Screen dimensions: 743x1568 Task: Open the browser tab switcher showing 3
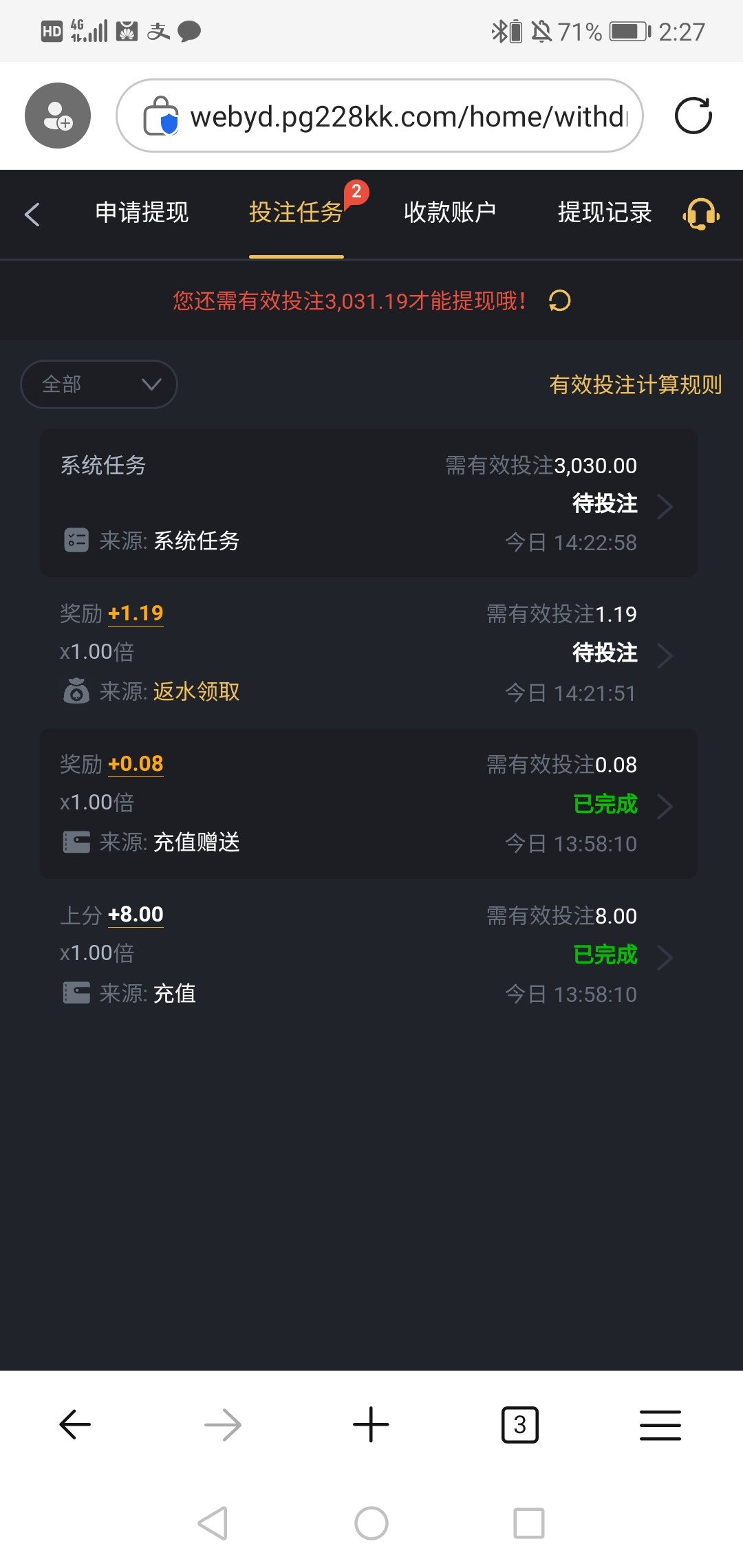(519, 1424)
